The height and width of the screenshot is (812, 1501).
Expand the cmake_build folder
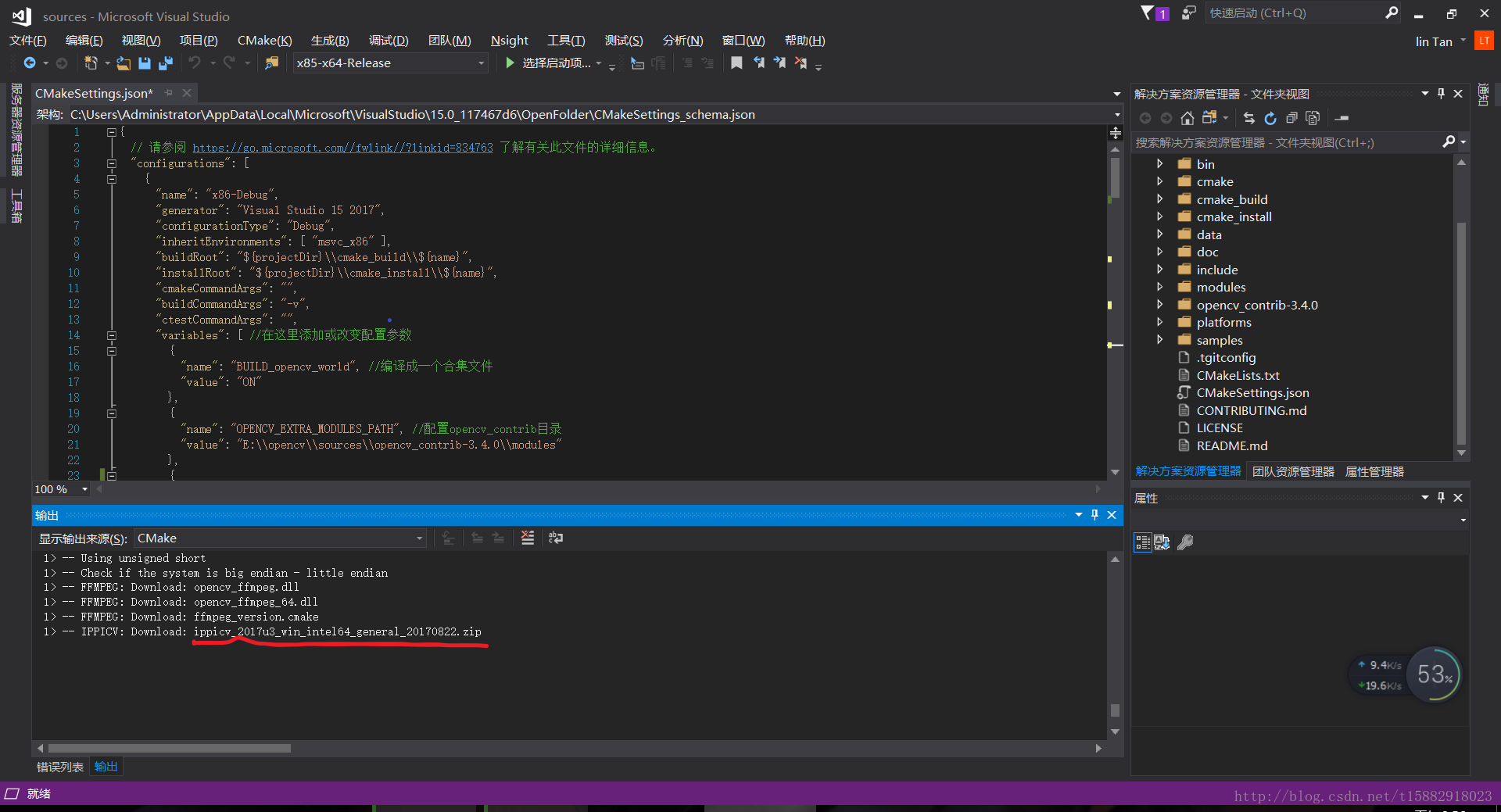coord(1160,199)
